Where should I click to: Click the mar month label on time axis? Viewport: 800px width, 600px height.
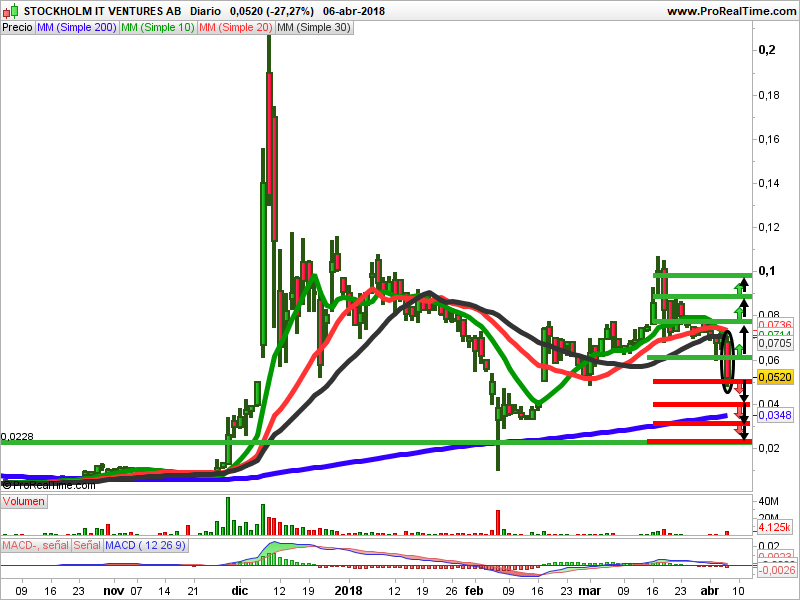click(590, 591)
